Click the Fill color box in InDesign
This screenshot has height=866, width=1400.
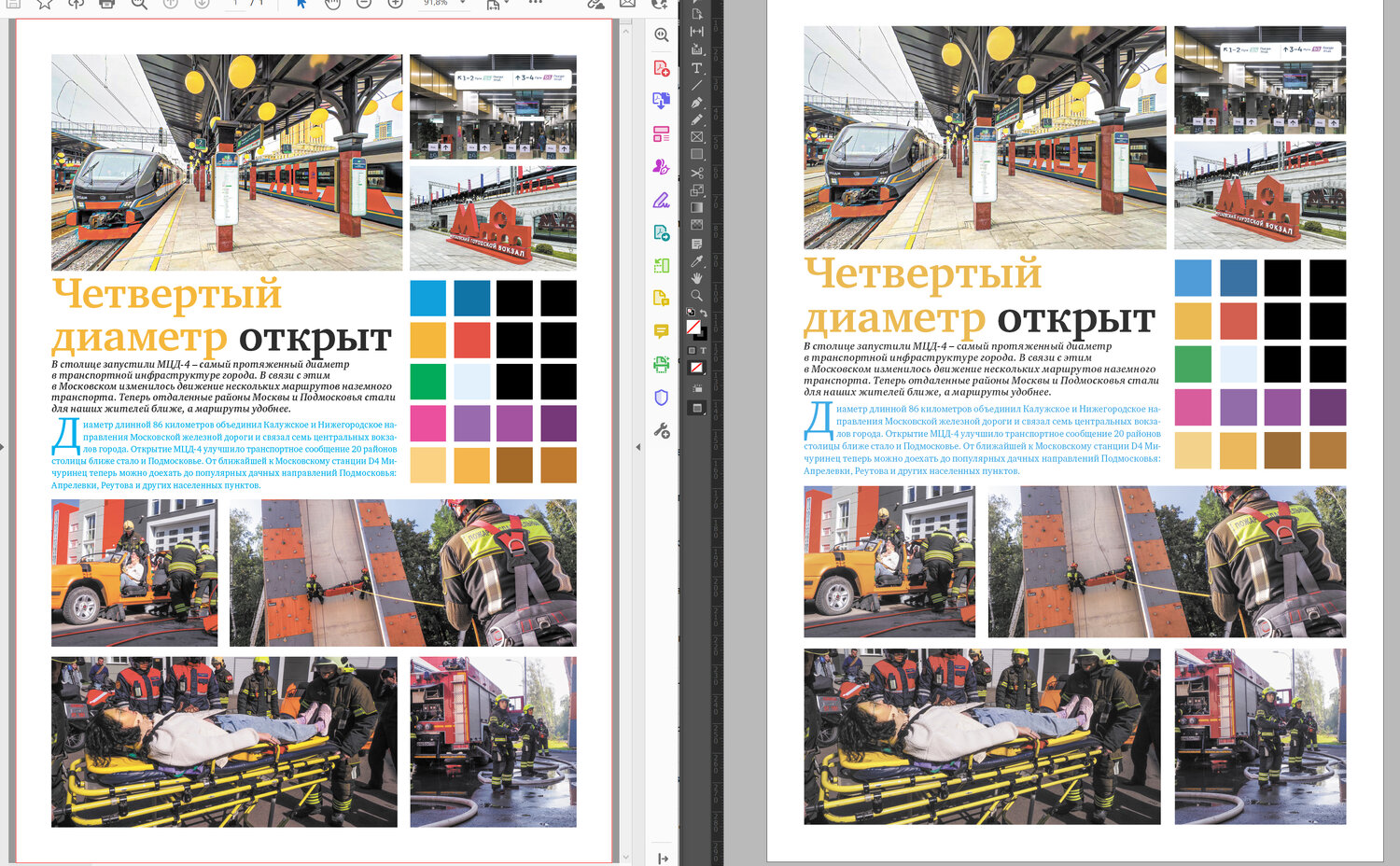pos(693,327)
